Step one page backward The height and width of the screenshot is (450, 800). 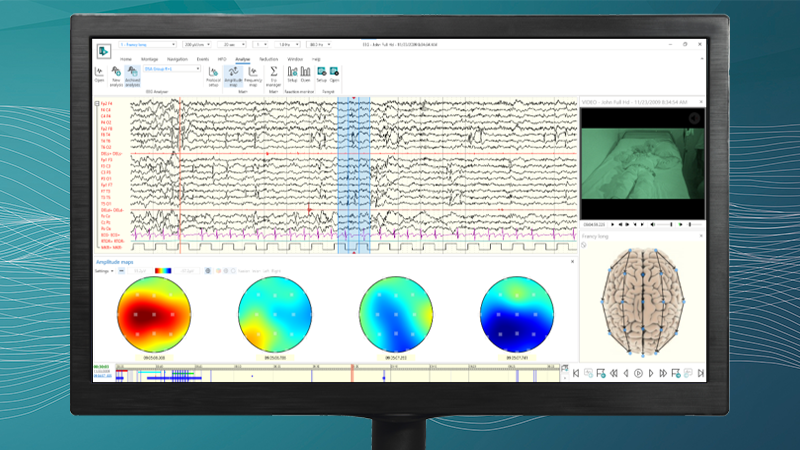tap(626, 373)
